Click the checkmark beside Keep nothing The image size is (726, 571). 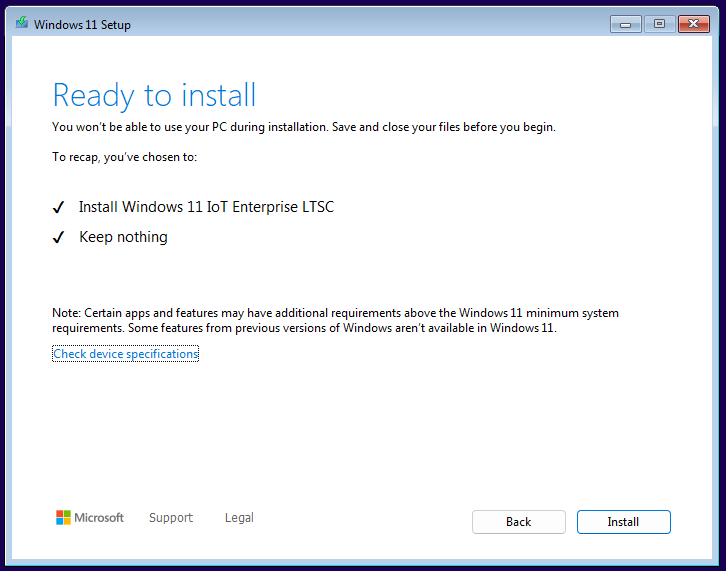point(58,237)
